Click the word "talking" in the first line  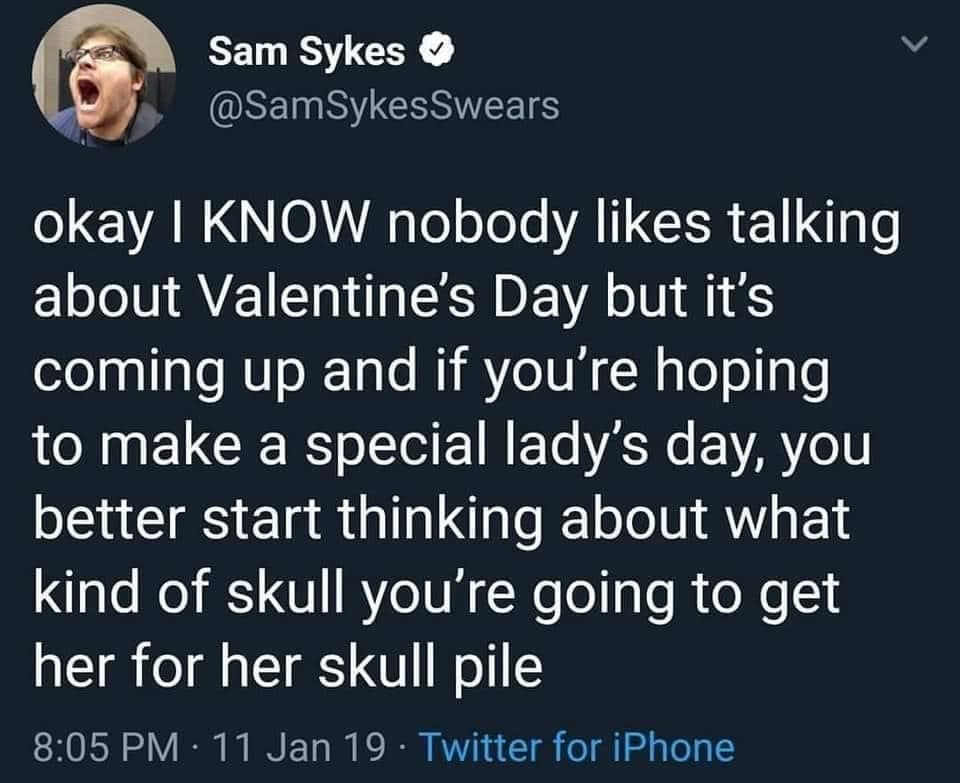(x=804, y=225)
